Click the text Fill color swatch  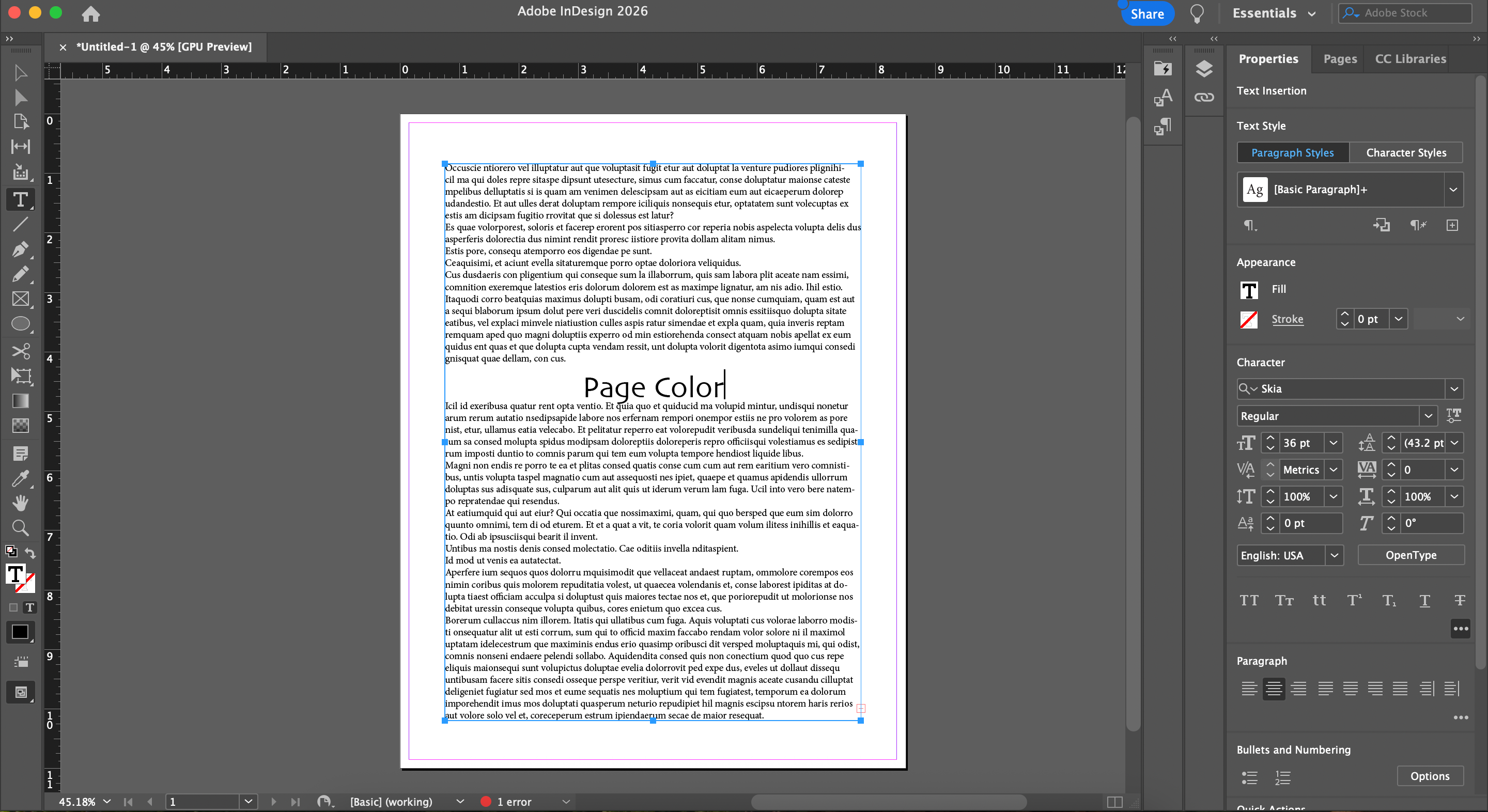(1249, 289)
